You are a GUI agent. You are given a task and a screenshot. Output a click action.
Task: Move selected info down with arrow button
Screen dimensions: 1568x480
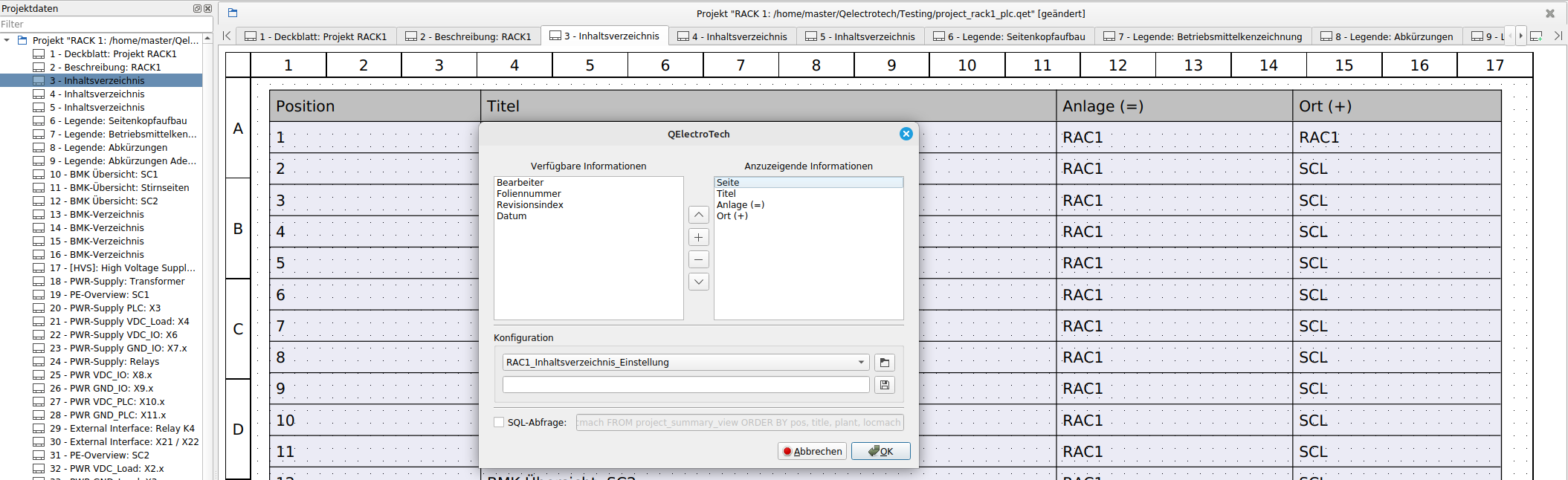pyautogui.click(x=698, y=282)
